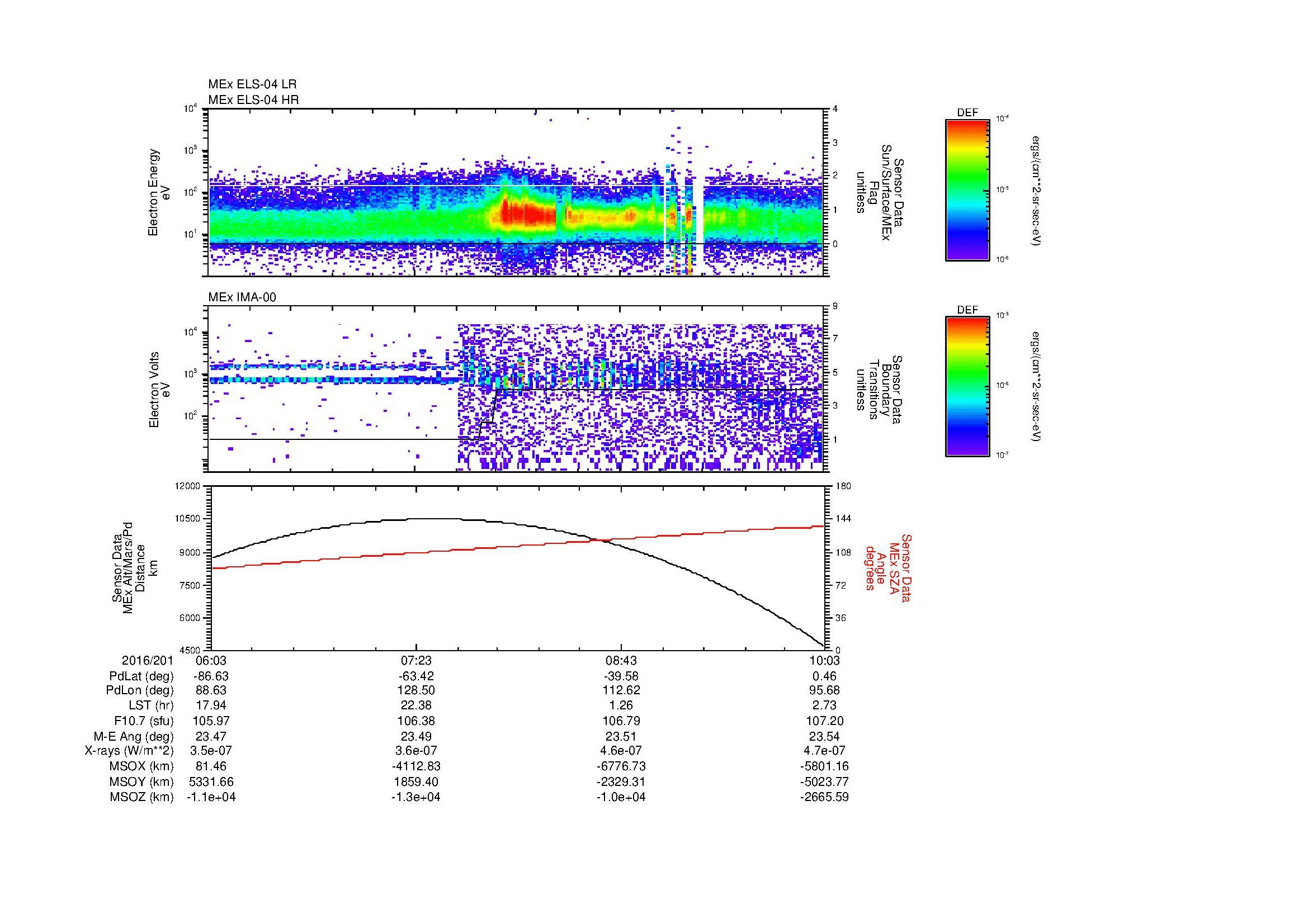Click the '180' SZA axis tick label
The width and height of the screenshot is (1308, 924).
844,486
